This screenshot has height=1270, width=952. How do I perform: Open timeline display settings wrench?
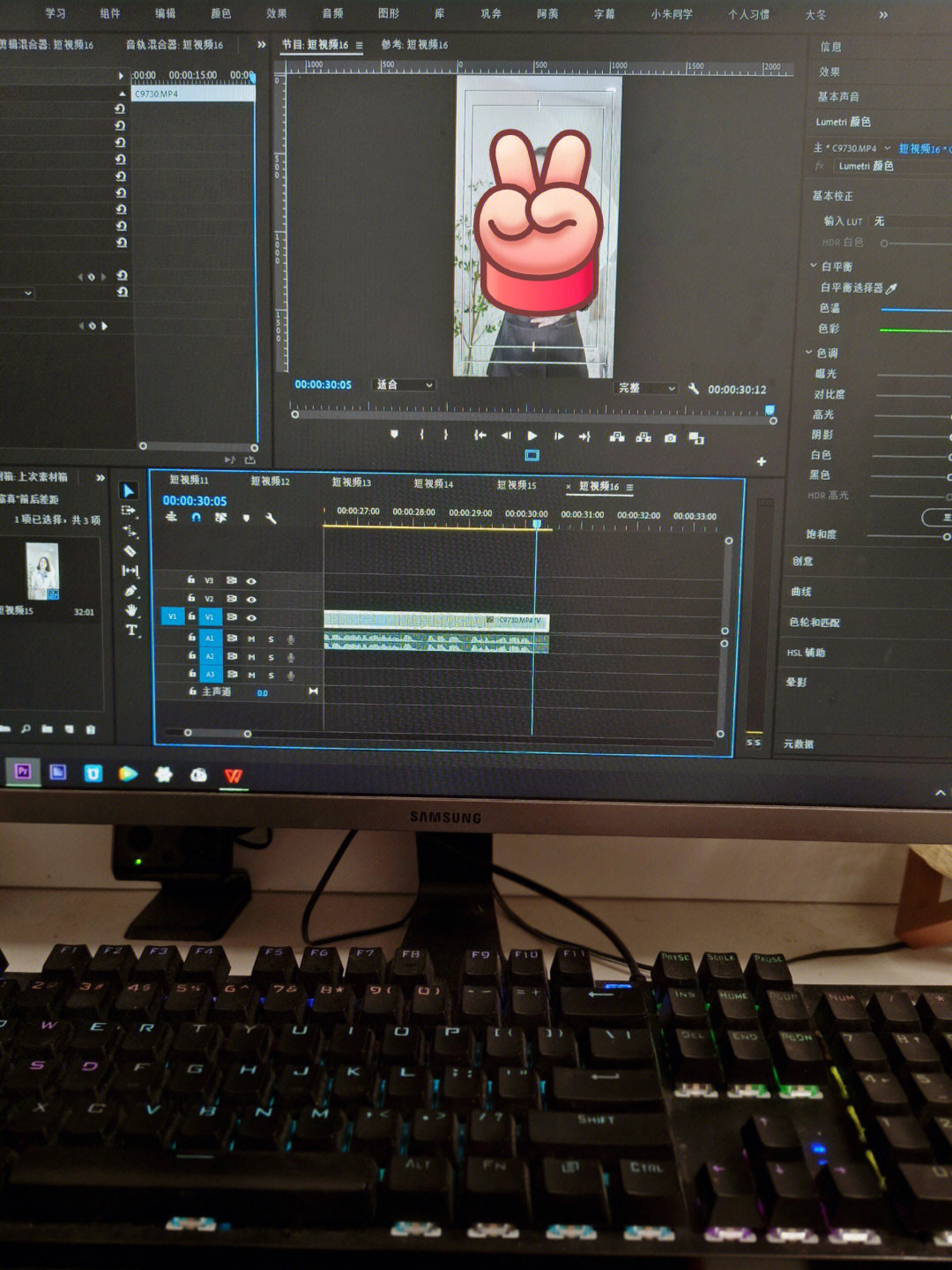click(271, 519)
